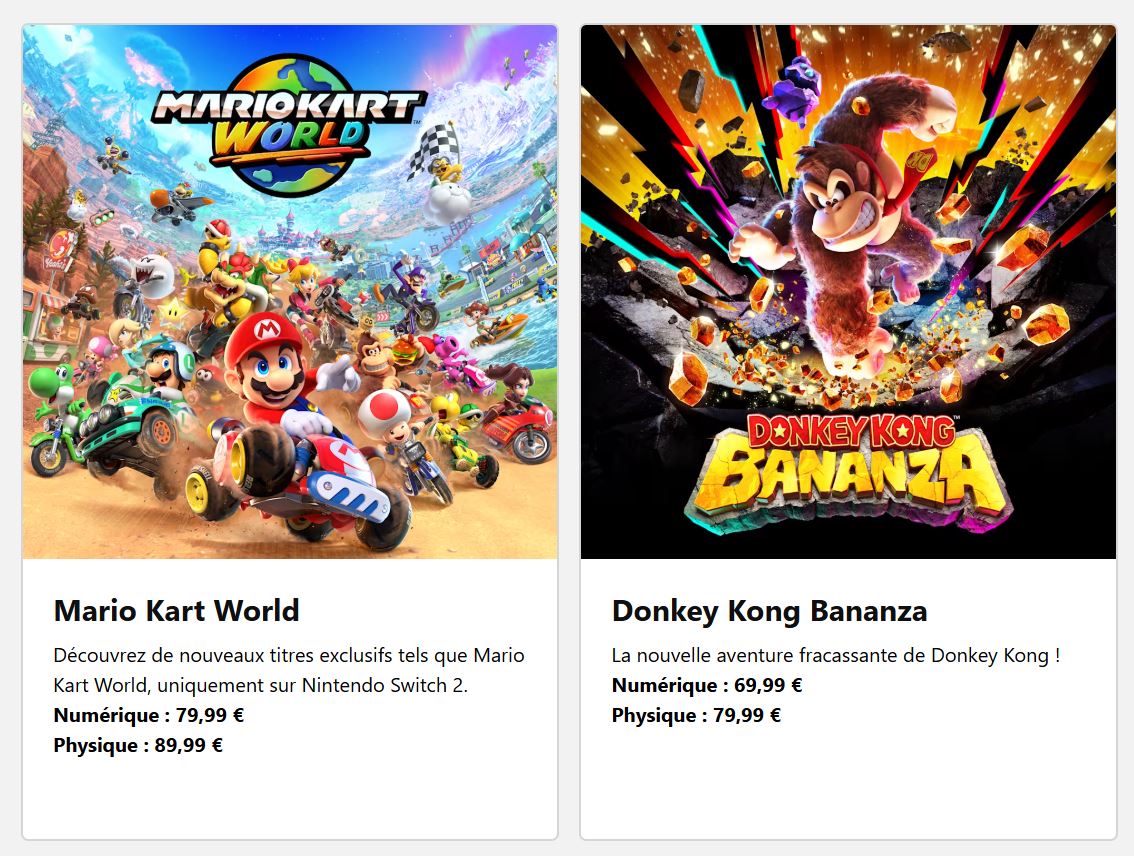
Task: Click the Donkey Kong Bananza description text
Action: (x=836, y=656)
